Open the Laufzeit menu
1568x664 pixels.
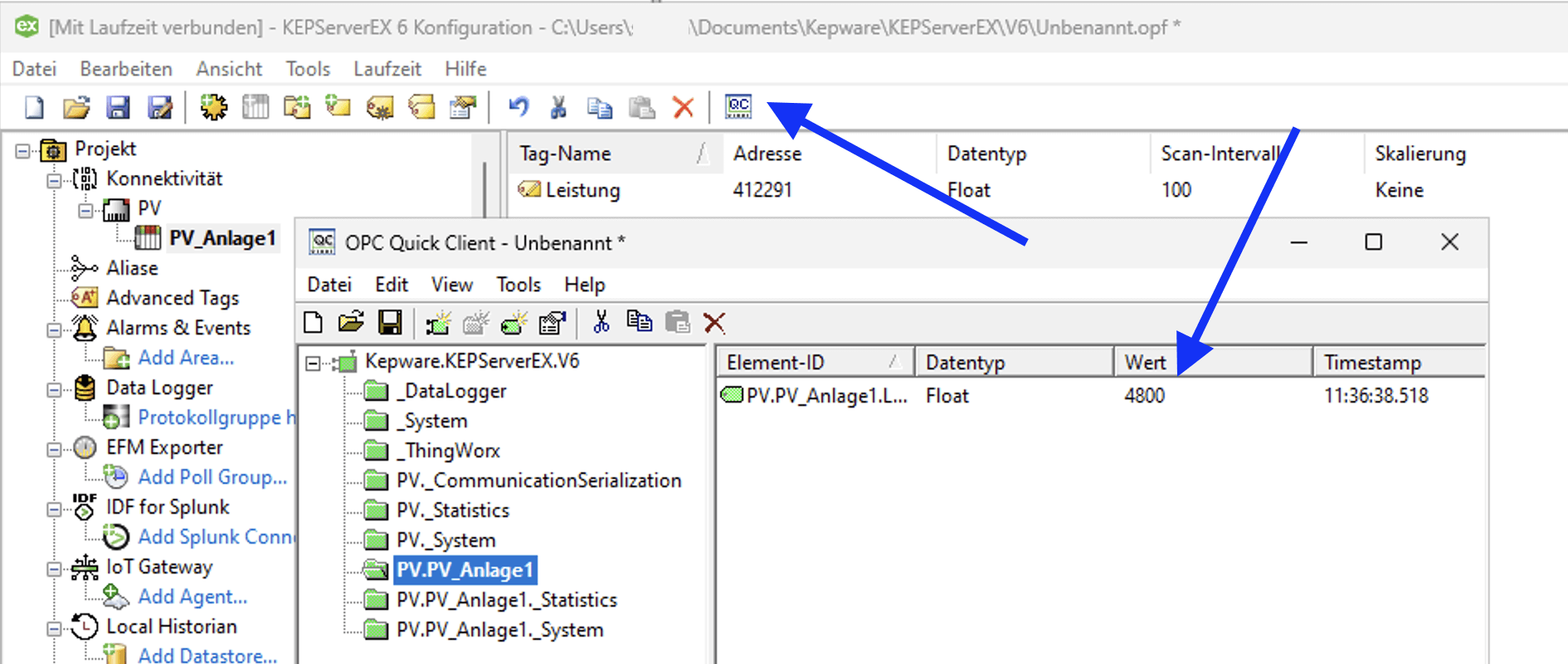pos(387,69)
